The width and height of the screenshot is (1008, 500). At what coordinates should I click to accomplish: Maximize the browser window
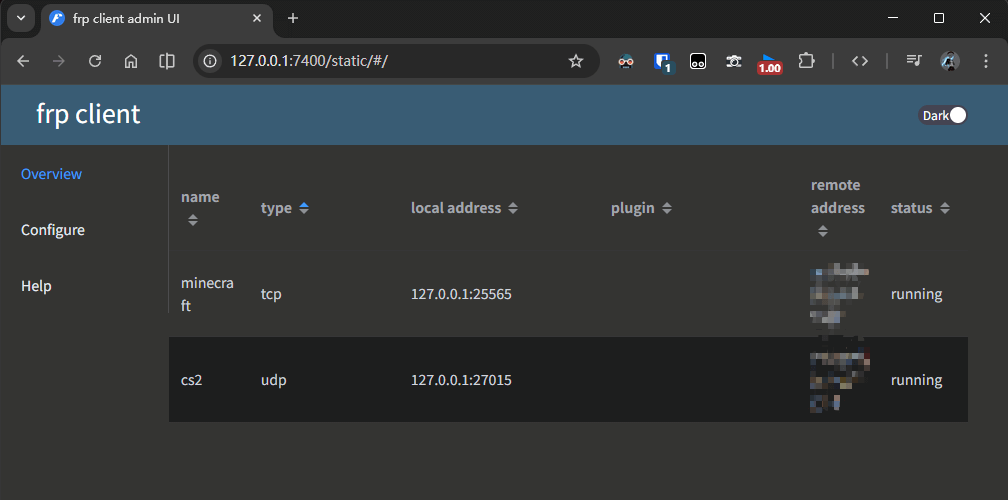click(939, 18)
